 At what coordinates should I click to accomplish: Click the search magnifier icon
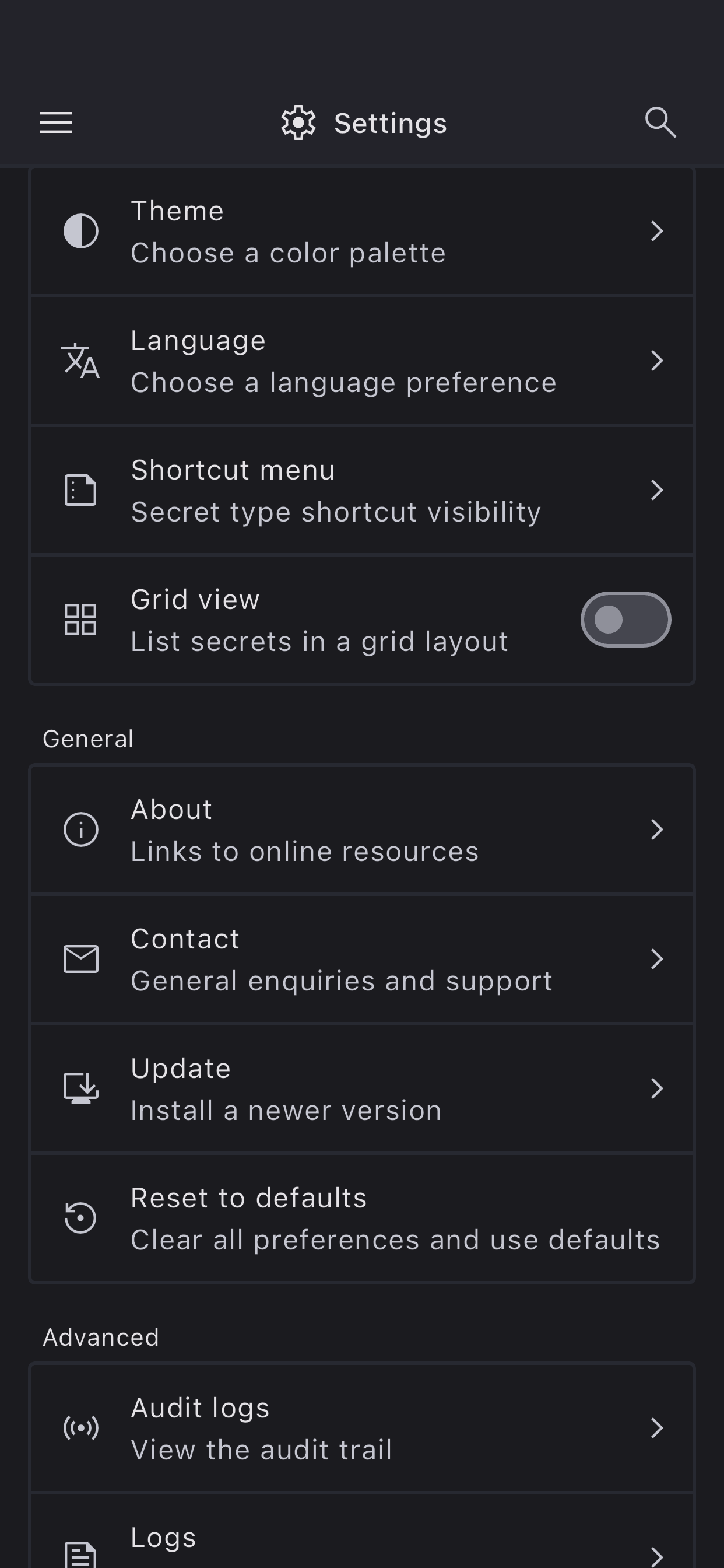[660, 123]
